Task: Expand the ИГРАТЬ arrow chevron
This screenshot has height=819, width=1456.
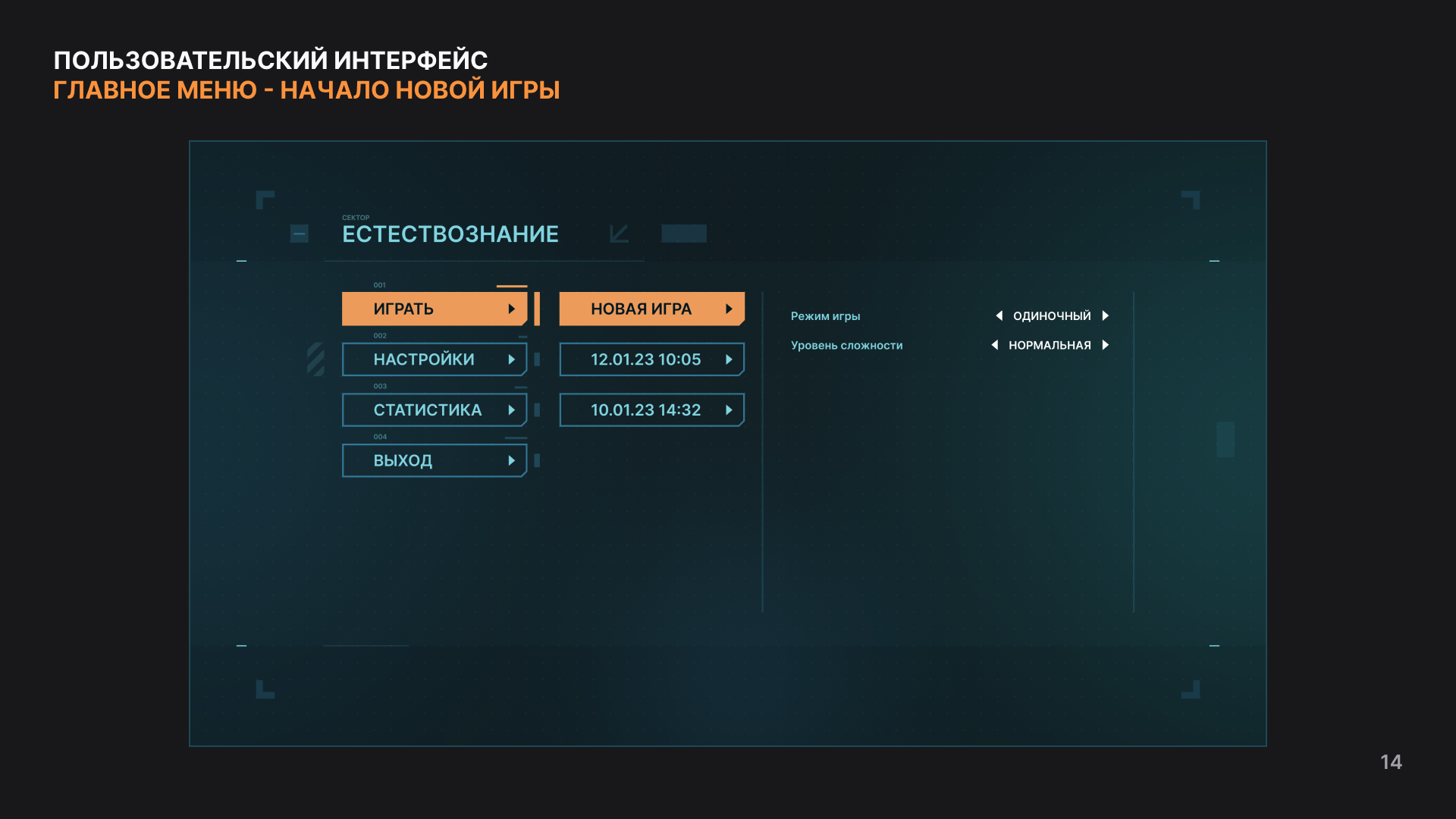Action: coord(512,309)
